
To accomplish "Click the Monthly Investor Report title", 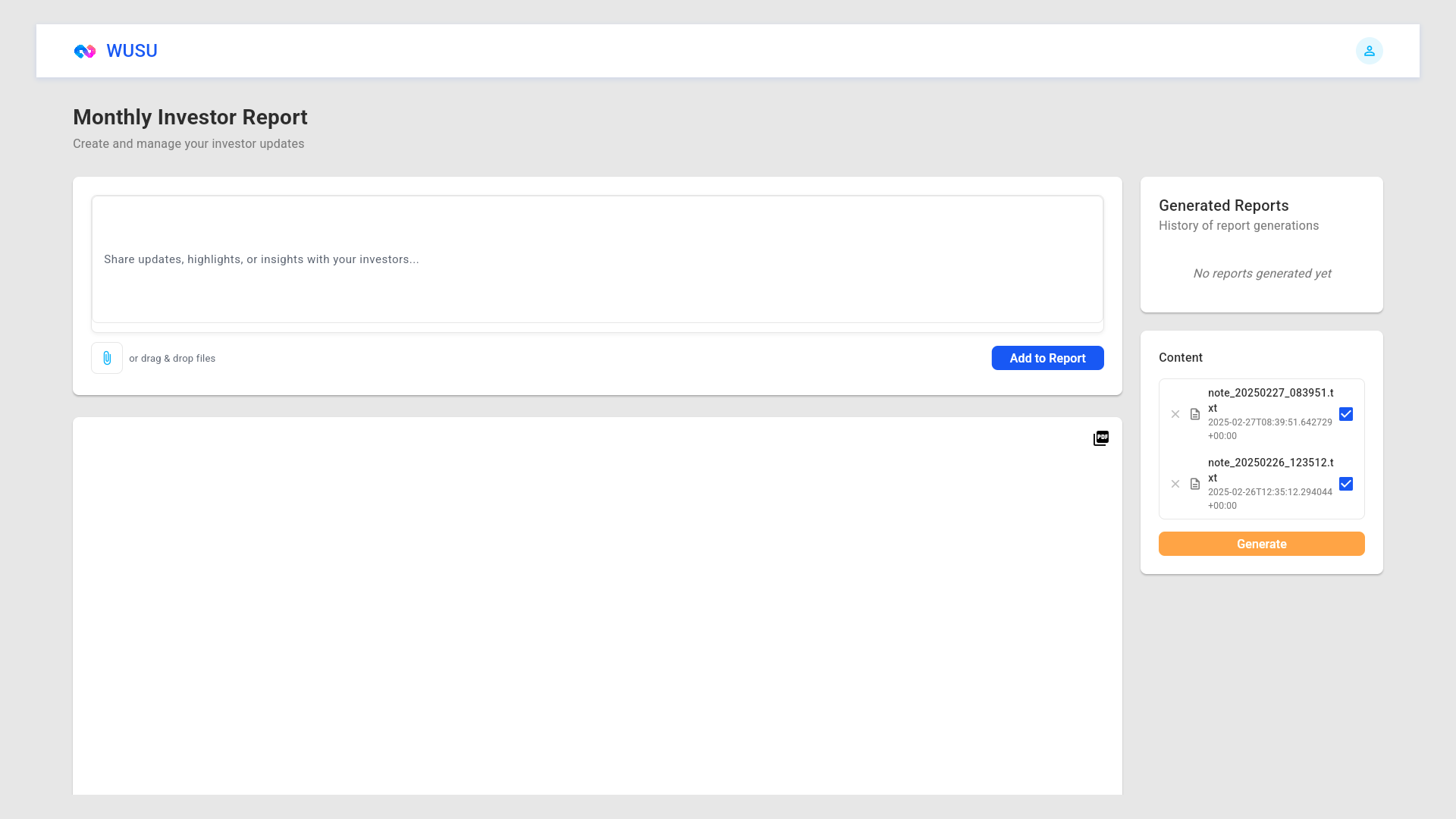I will (x=190, y=118).
